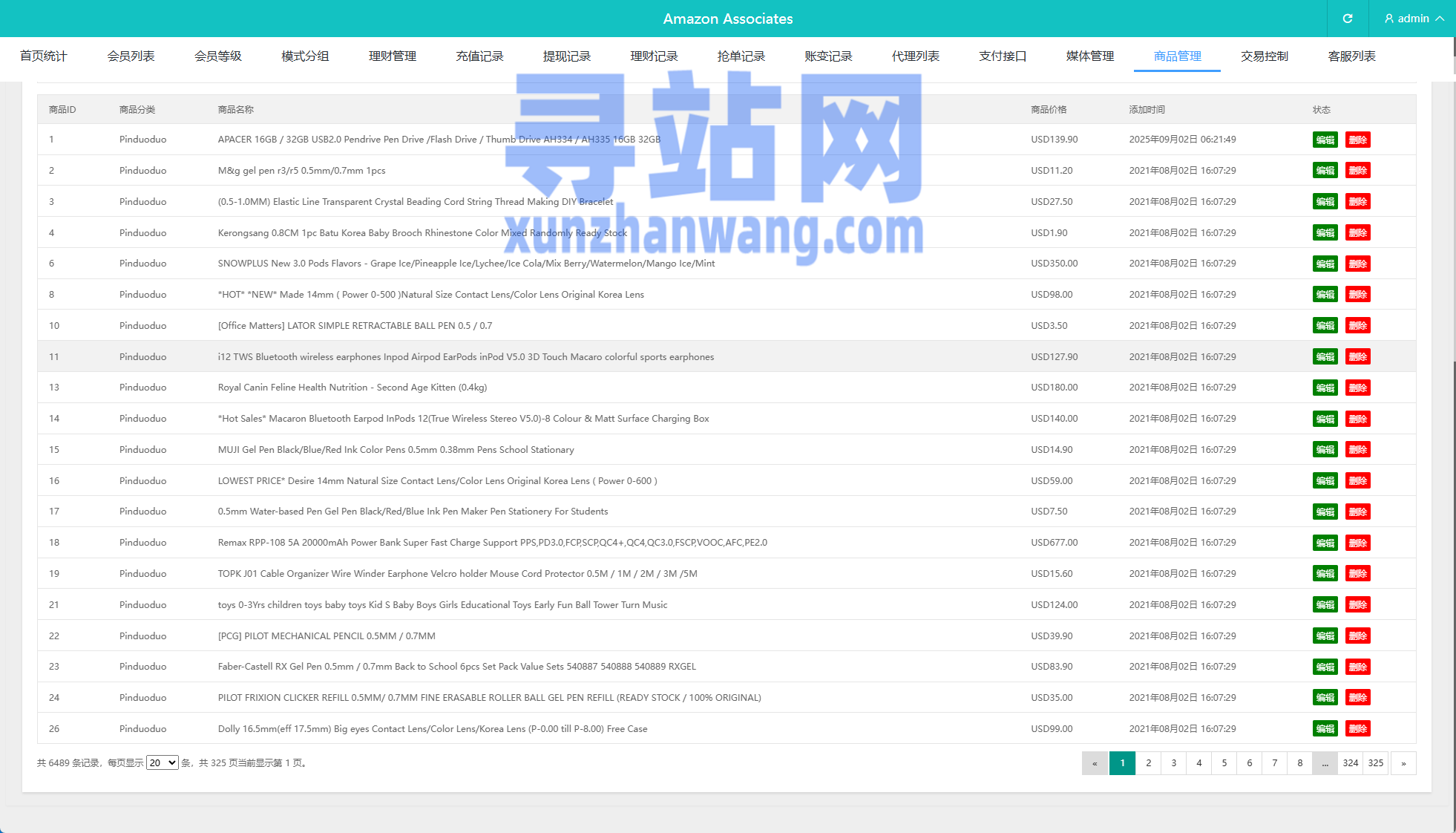Click the 商品名称 column header
Viewport: 1456px width, 833px height.
click(236, 109)
